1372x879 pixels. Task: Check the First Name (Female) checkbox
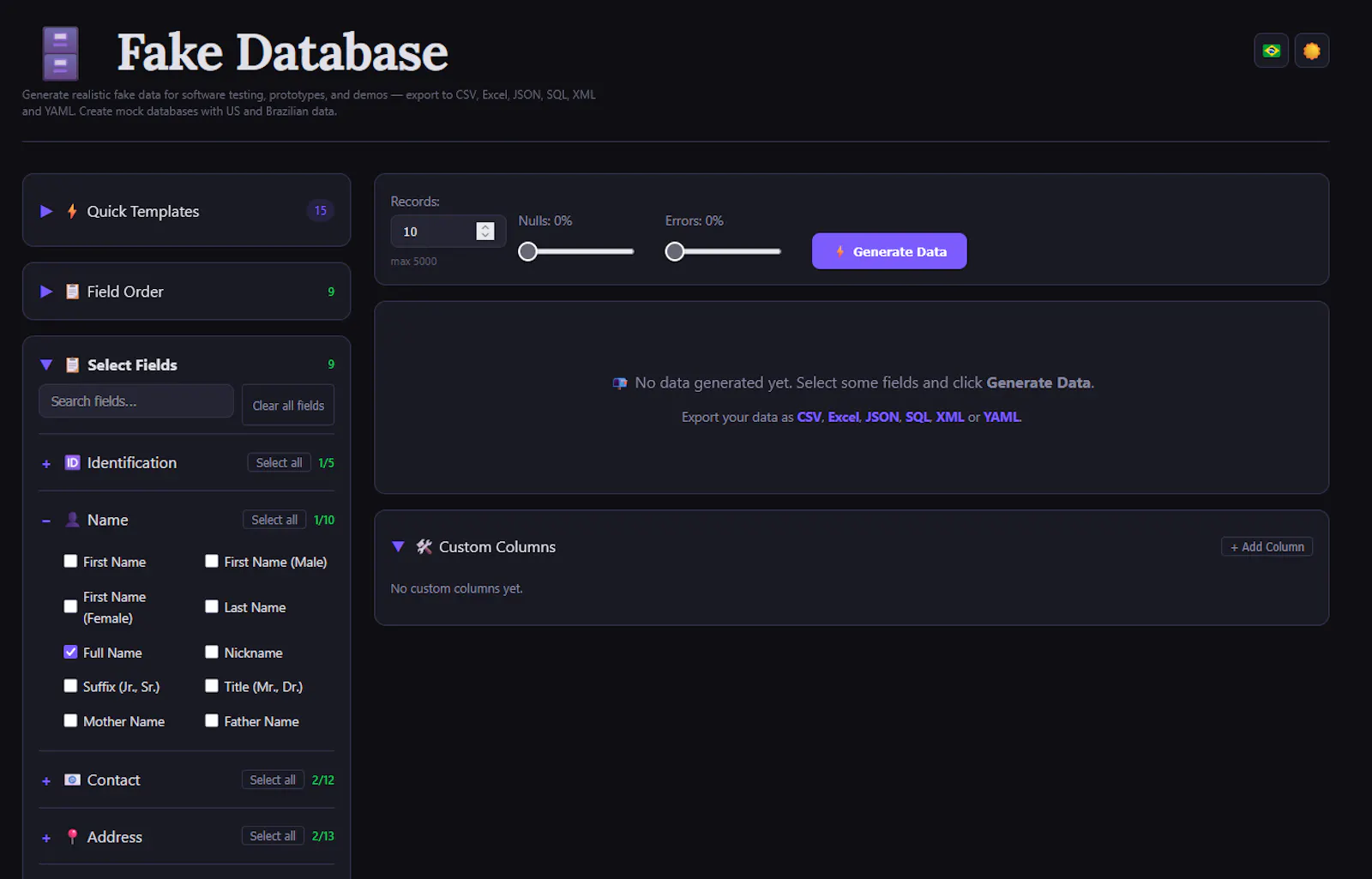click(70, 606)
